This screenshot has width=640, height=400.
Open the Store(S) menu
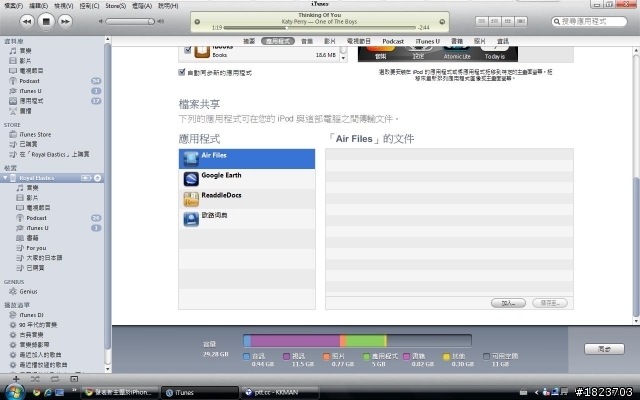tap(116, 6)
